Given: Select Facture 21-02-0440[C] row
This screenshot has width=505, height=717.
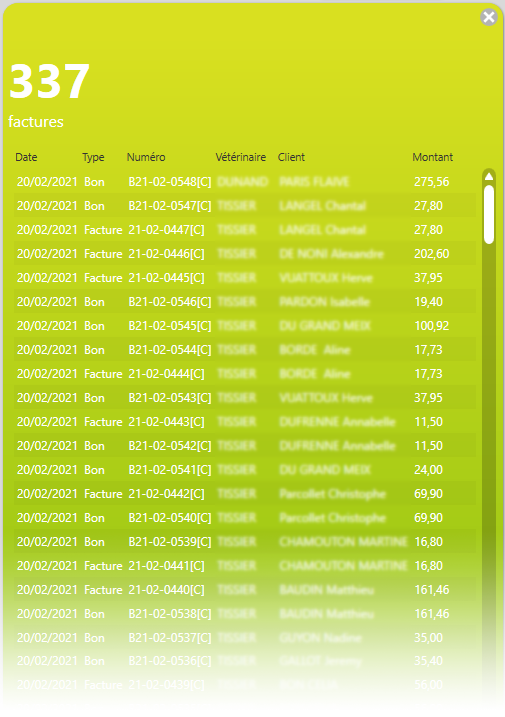Looking at the screenshot, I should point(245,590).
